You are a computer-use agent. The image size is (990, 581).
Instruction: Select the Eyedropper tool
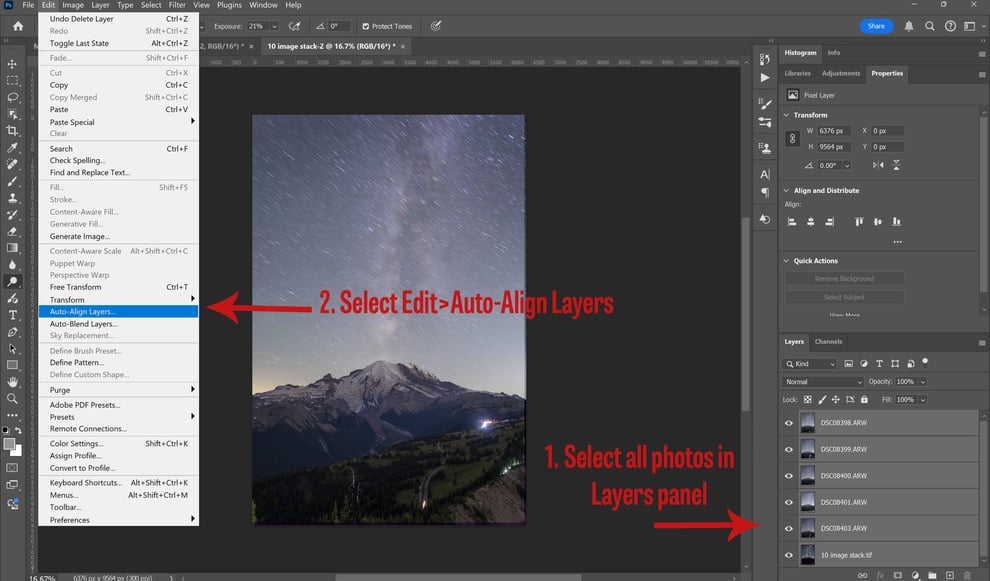click(12, 147)
